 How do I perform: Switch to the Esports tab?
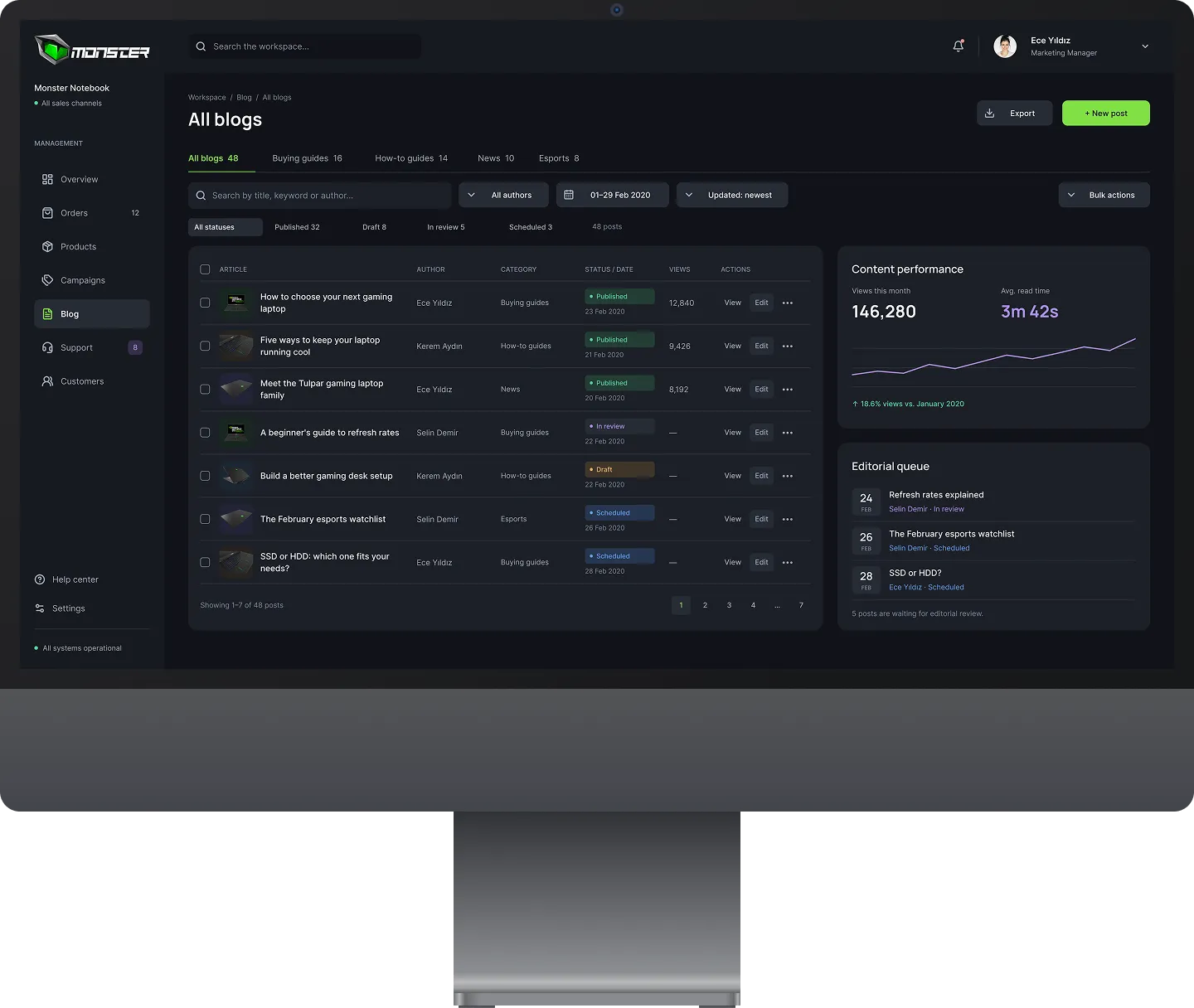(559, 158)
